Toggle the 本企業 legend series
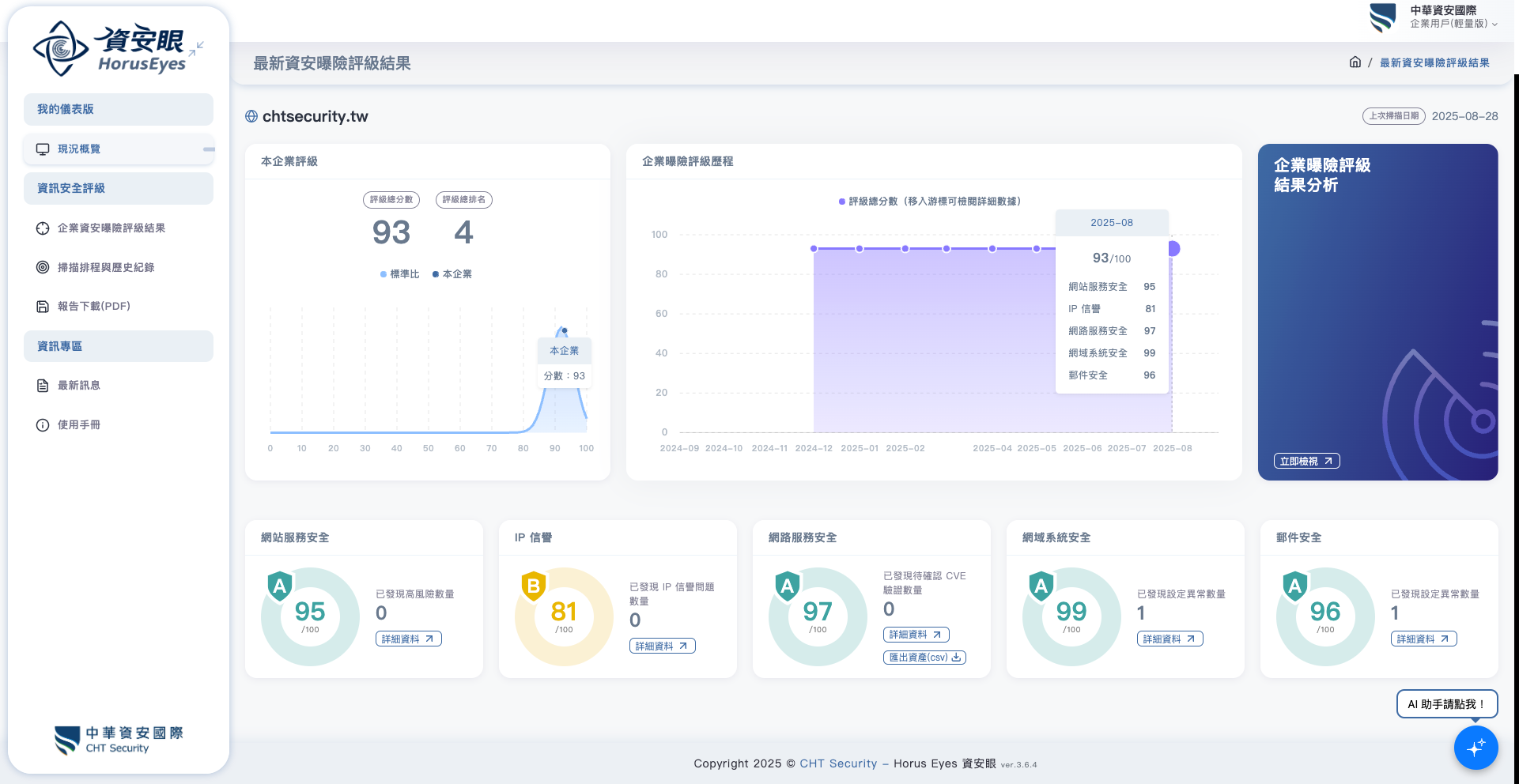 pyautogui.click(x=452, y=274)
